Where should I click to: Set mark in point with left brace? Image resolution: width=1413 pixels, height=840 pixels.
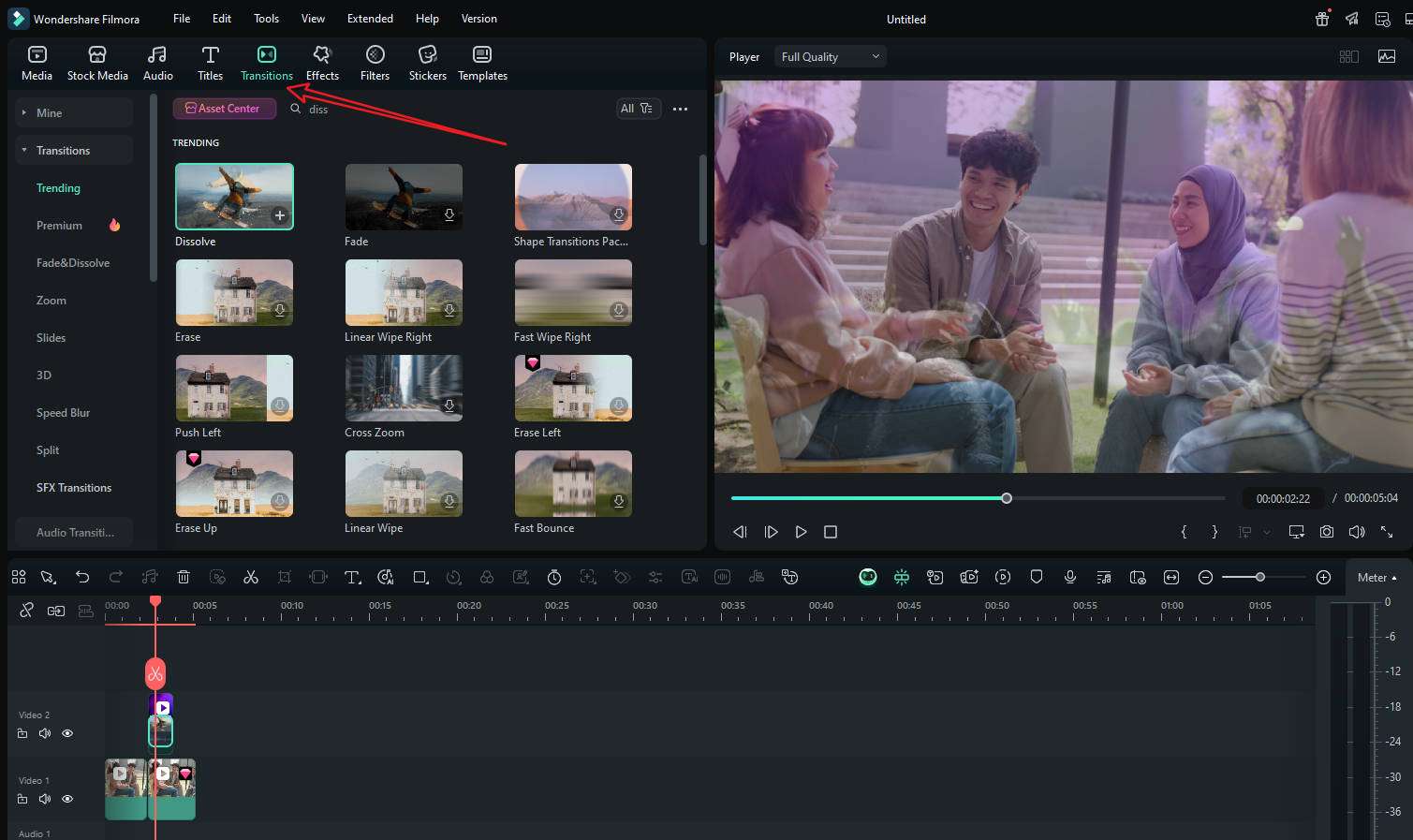(1184, 532)
